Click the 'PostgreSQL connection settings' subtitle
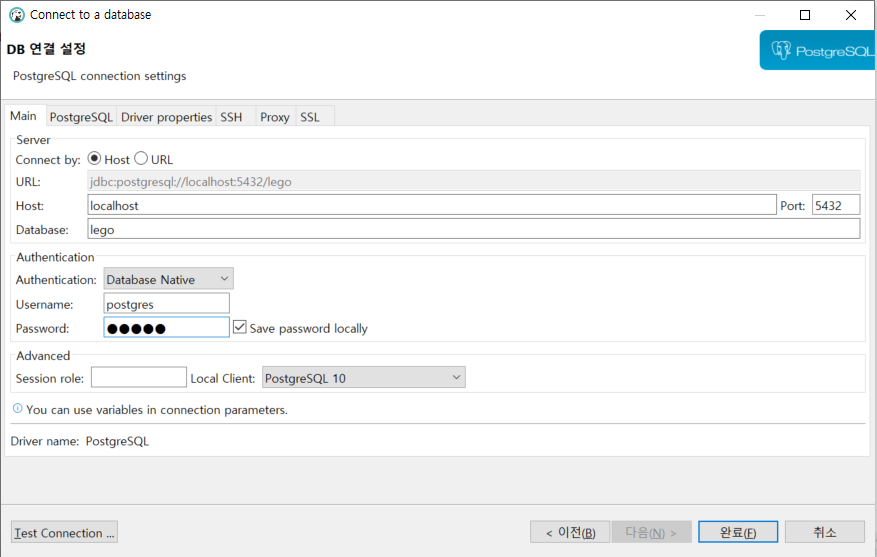 click(100, 76)
